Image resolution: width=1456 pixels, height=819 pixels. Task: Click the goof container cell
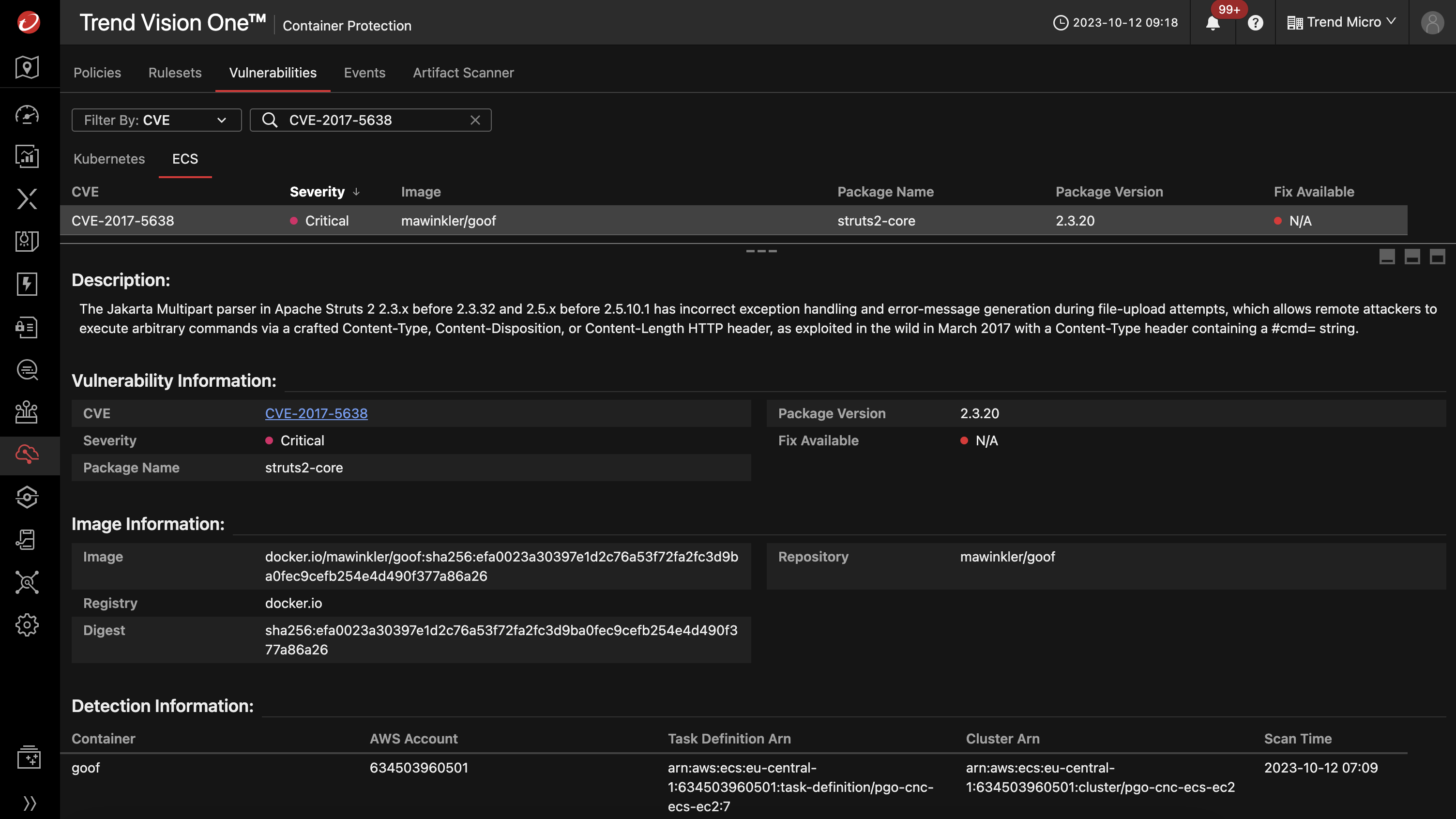pos(86,768)
